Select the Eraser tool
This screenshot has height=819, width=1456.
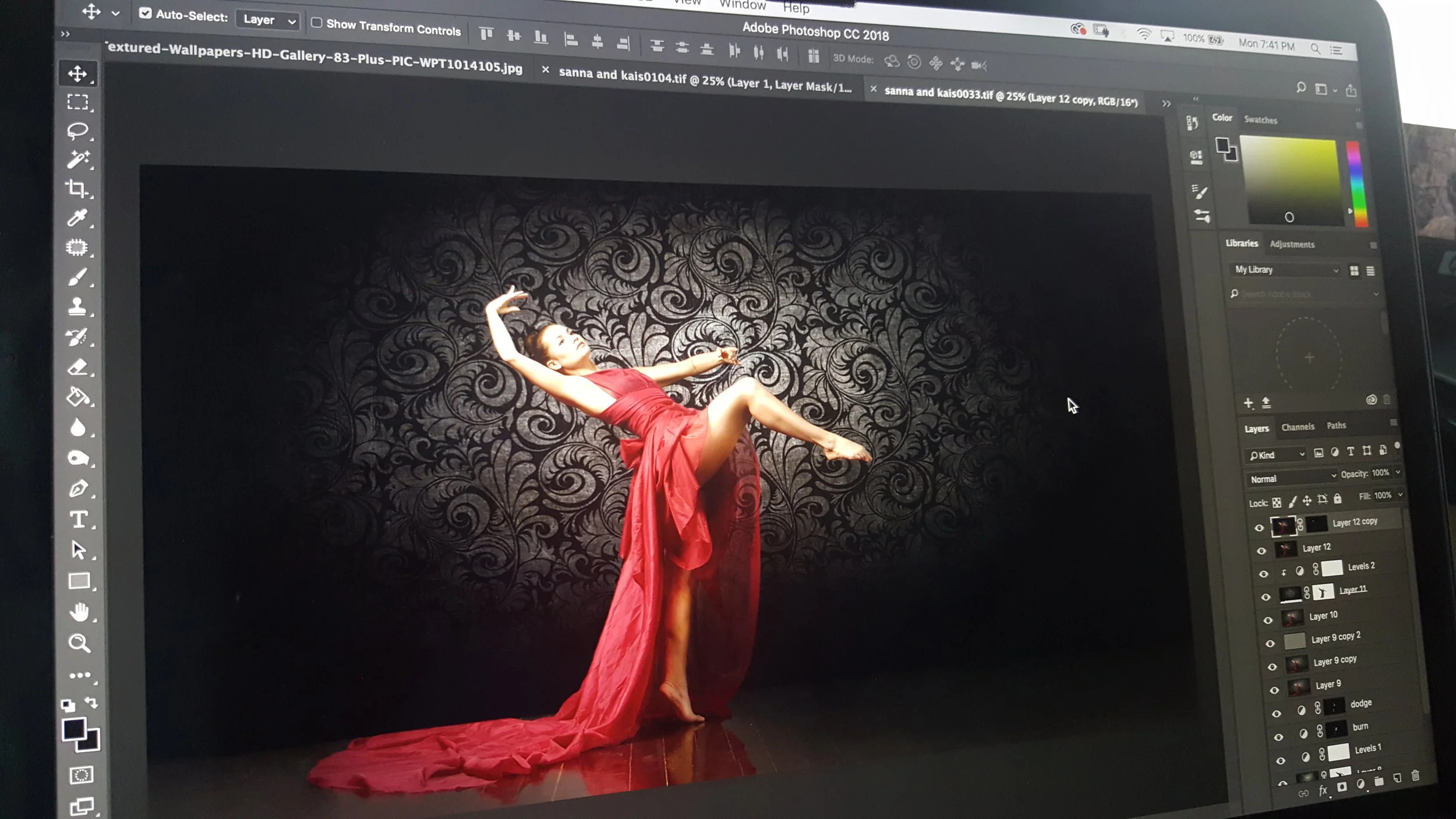(77, 367)
